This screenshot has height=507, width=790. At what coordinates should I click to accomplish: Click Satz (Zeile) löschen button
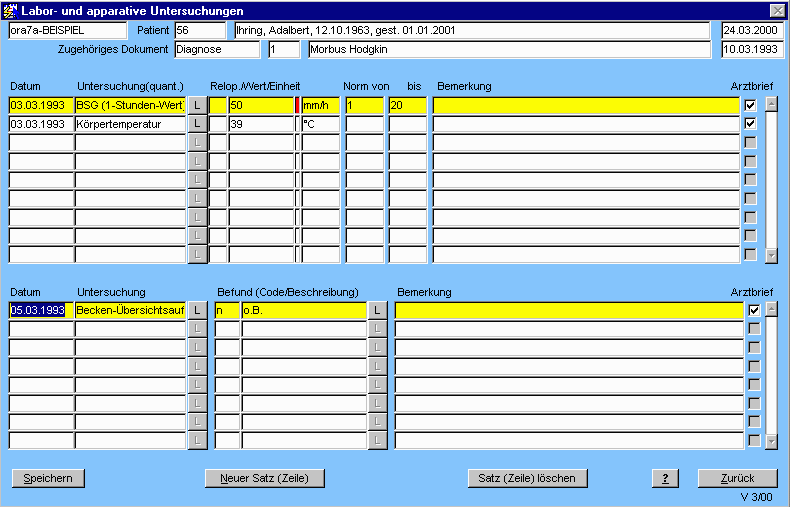coord(527,478)
